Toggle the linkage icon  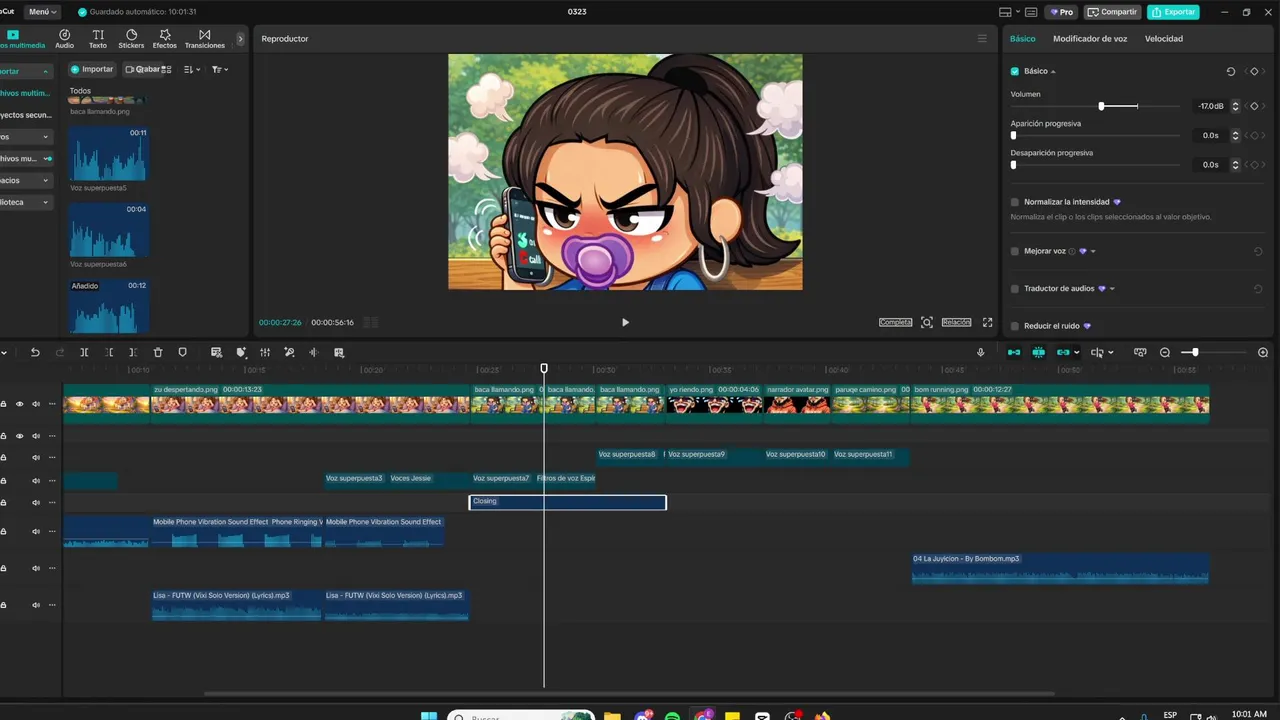[x=1063, y=352]
